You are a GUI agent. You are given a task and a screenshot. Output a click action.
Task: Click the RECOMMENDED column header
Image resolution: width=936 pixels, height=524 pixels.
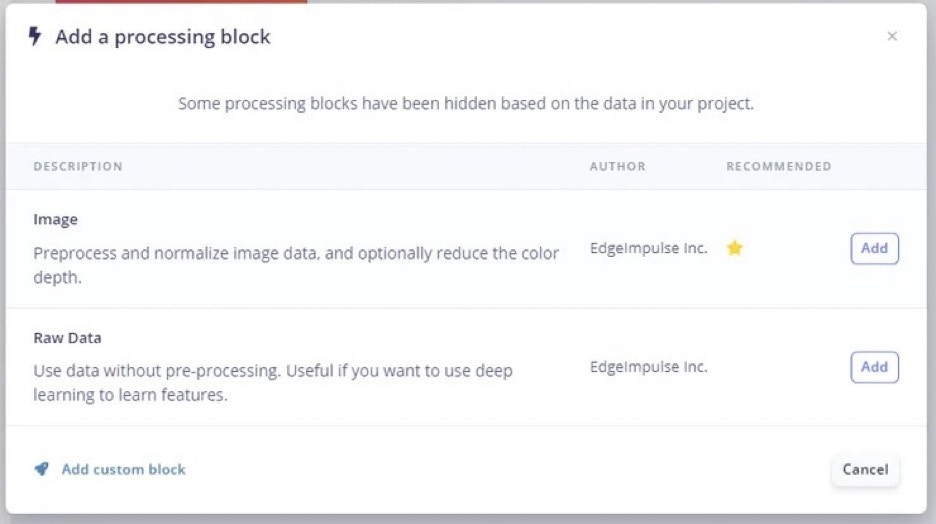[778, 166]
